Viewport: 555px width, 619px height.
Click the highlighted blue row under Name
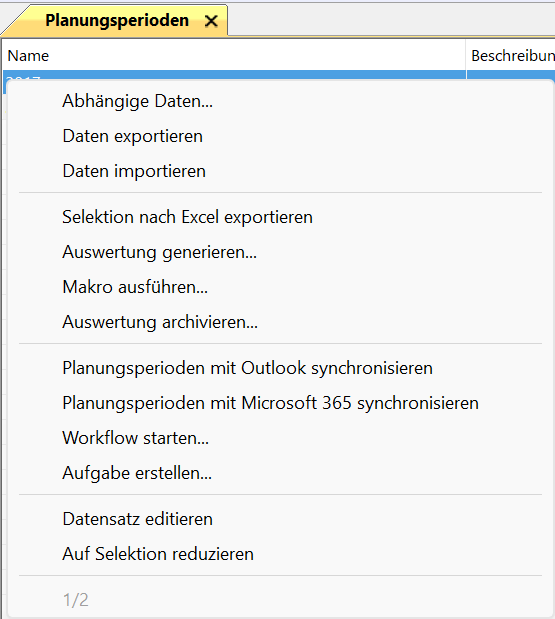point(234,75)
